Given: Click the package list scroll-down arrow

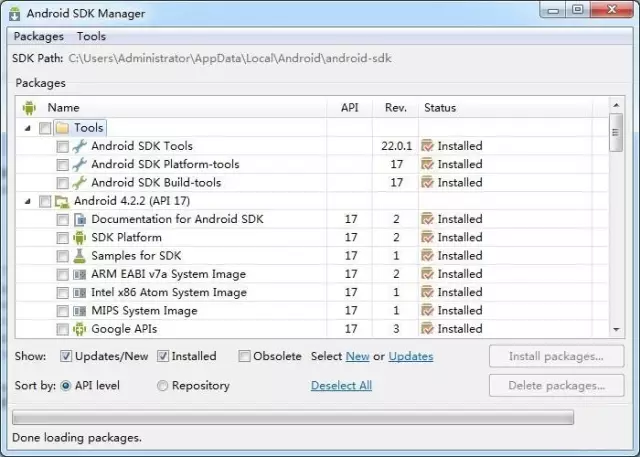Looking at the screenshot, I should 616,329.
